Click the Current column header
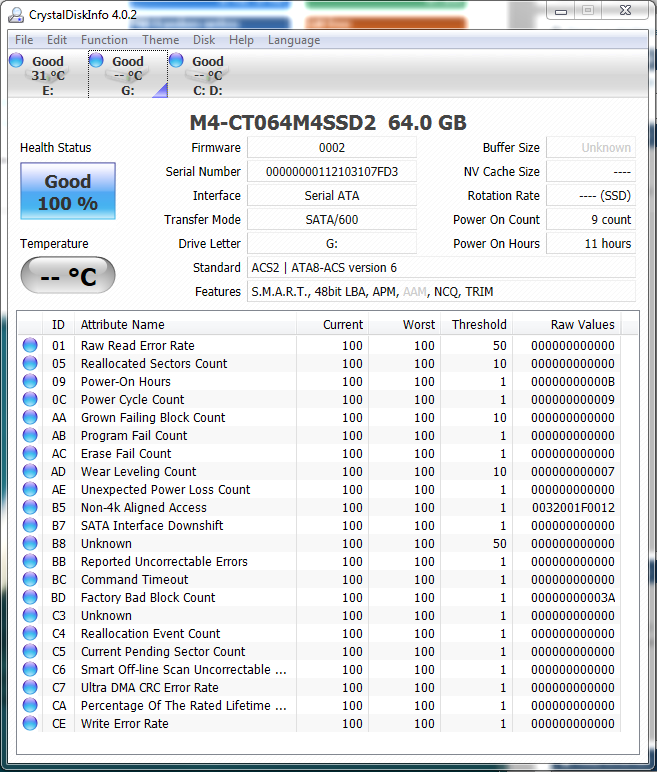The height and width of the screenshot is (772, 657). tap(332, 324)
